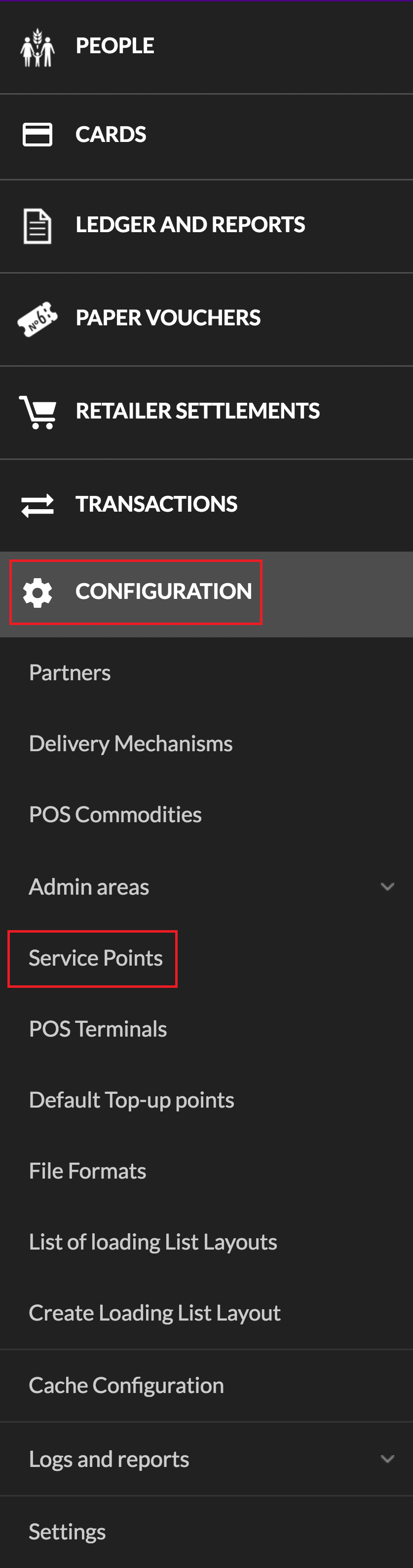
Task: Open the RETAILER SETTLEMENTS section
Action: [x=197, y=411]
